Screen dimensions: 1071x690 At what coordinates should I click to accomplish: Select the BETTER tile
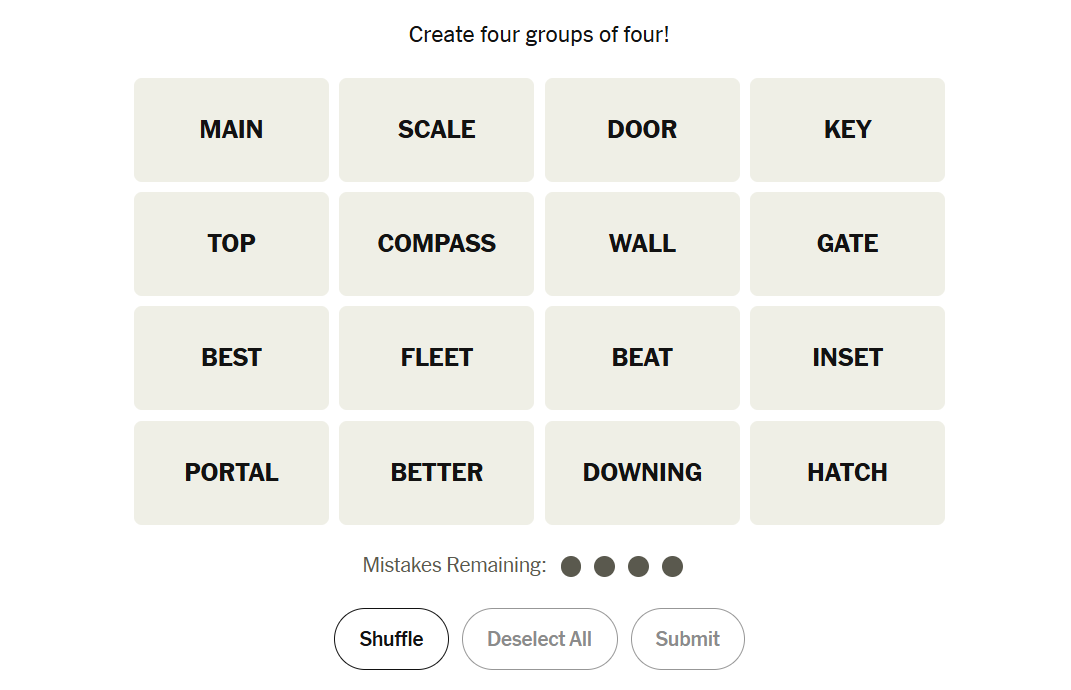tap(436, 473)
